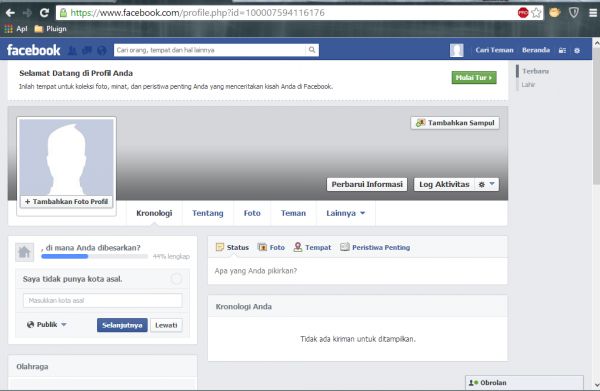The width and height of the screenshot is (600, 391).
Task: Expand the Lainnya tab dropdown
Action: coord(346,213)
